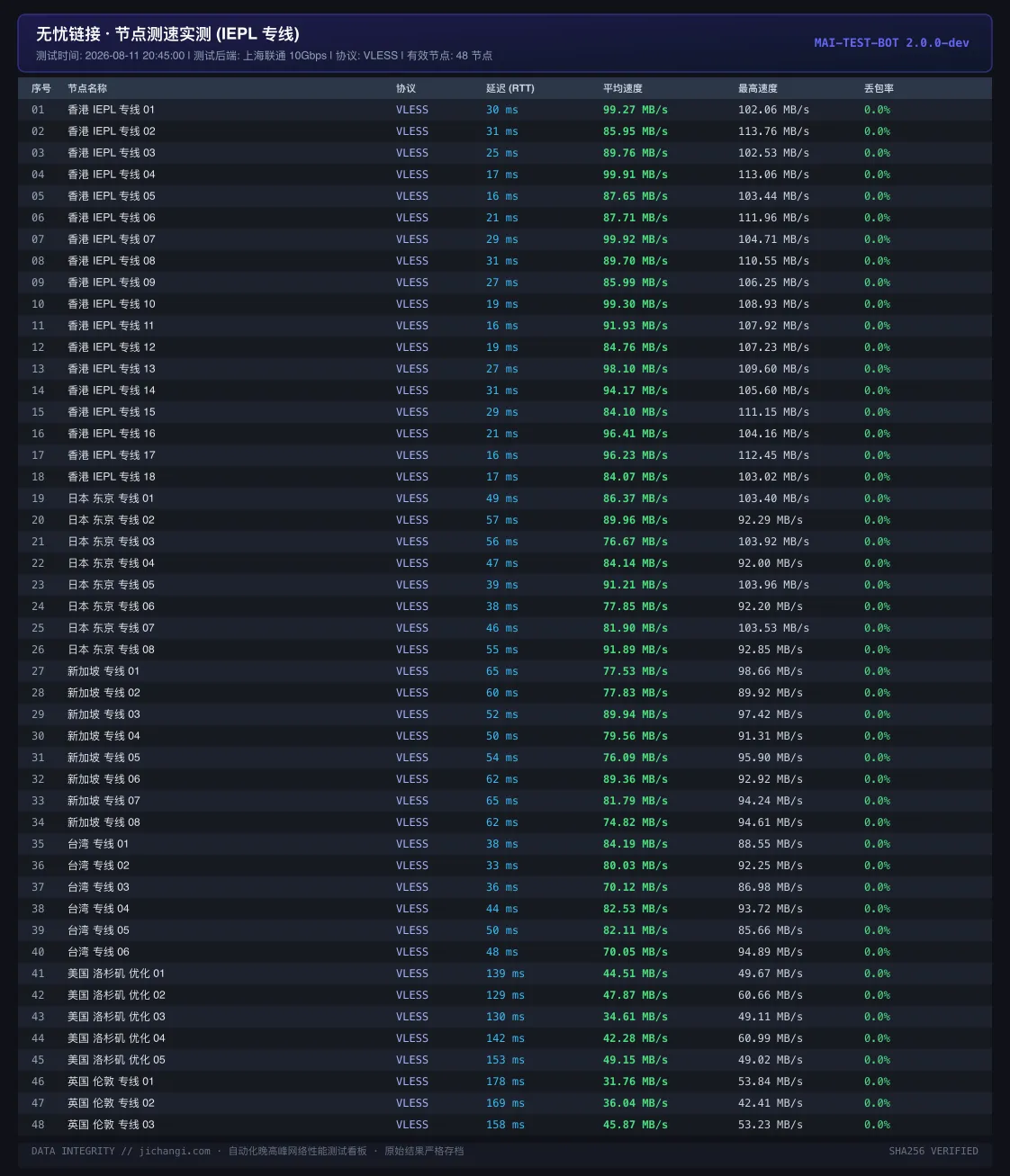Viewport: 1010px width, 1176px height.
Task: Click node name "美国 洛杉矶 优化 05"
Action: point(116,1060)
